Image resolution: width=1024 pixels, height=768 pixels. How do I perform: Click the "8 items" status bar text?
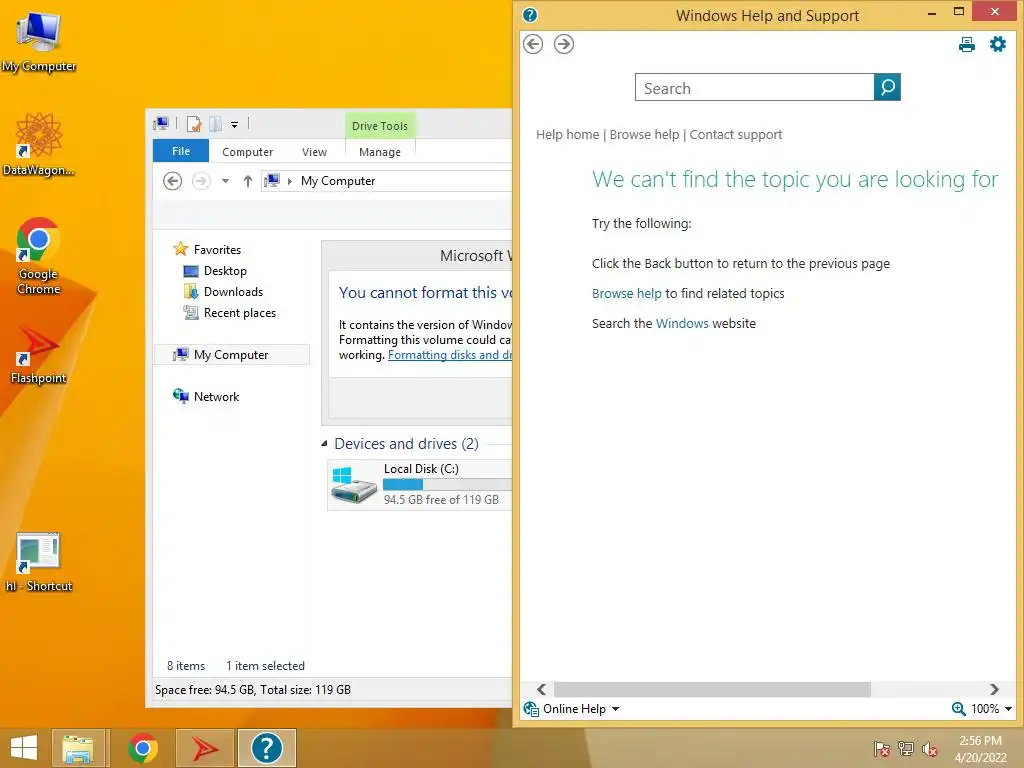tap(185, 665)
